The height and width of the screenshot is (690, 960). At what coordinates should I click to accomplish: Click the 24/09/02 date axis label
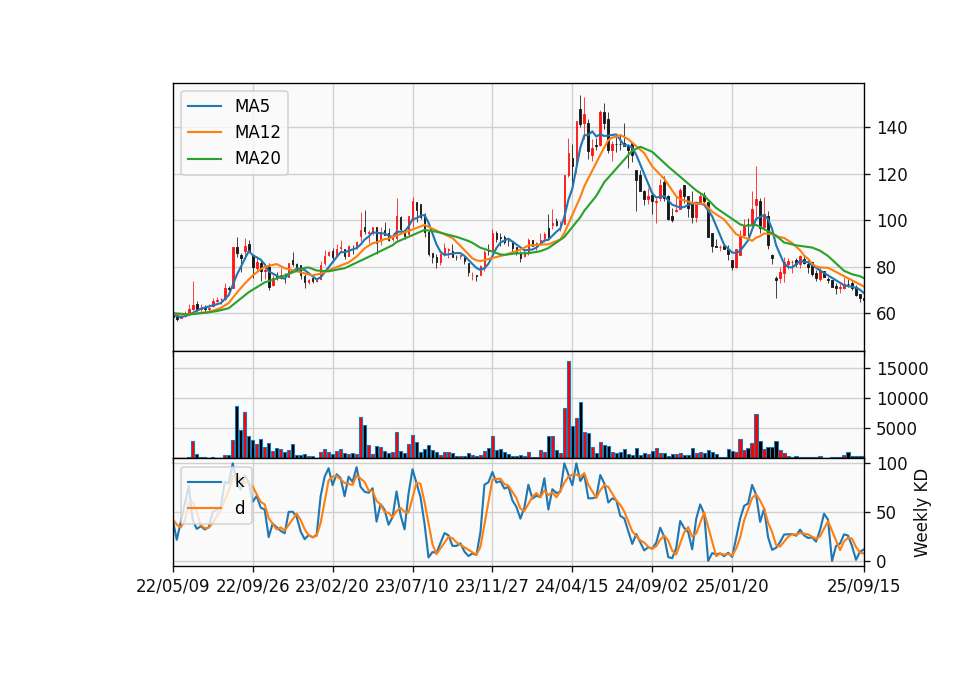click(651, 586)
